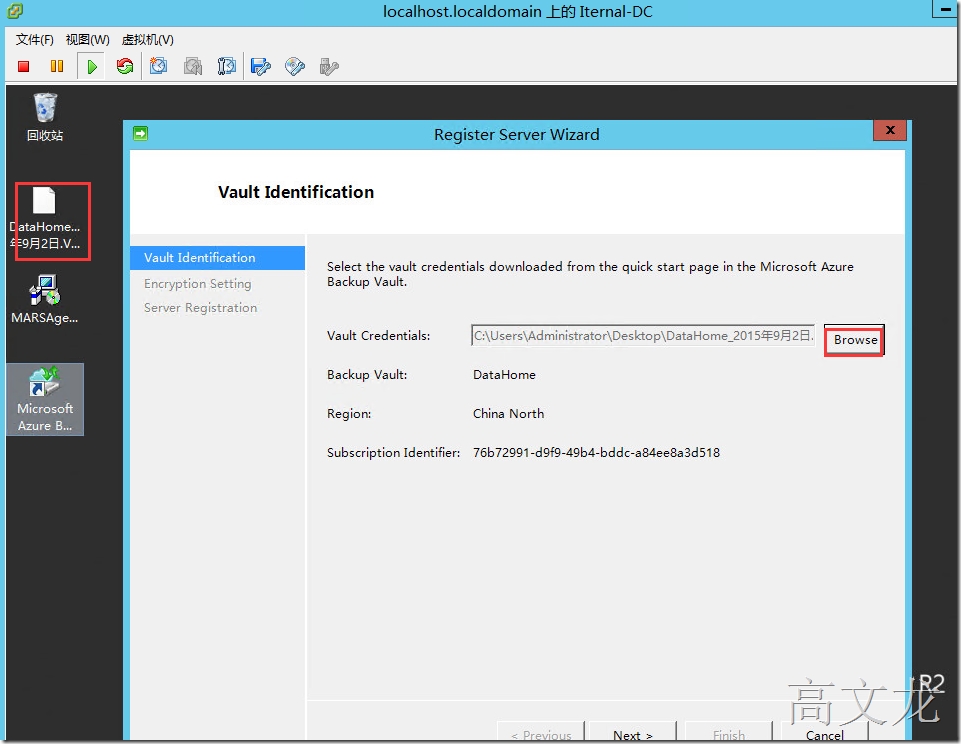Screen dimensions: 961x744
Task: Pause the virtual machine
Action: [57, 66]
